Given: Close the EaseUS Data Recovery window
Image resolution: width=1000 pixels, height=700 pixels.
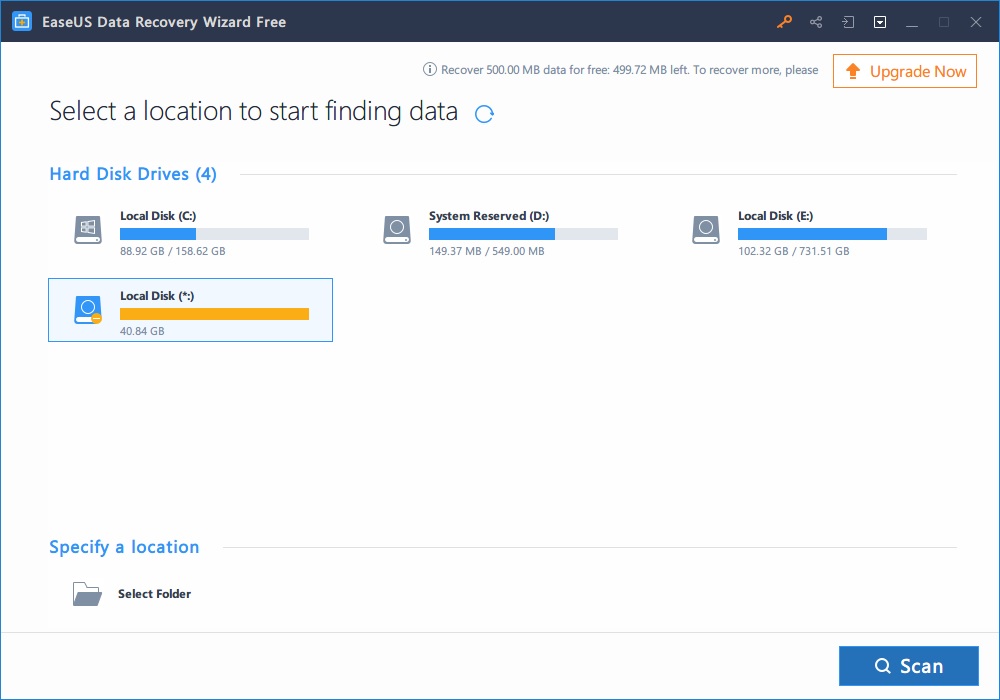Looking at the screenshot, I should (976, 22).
